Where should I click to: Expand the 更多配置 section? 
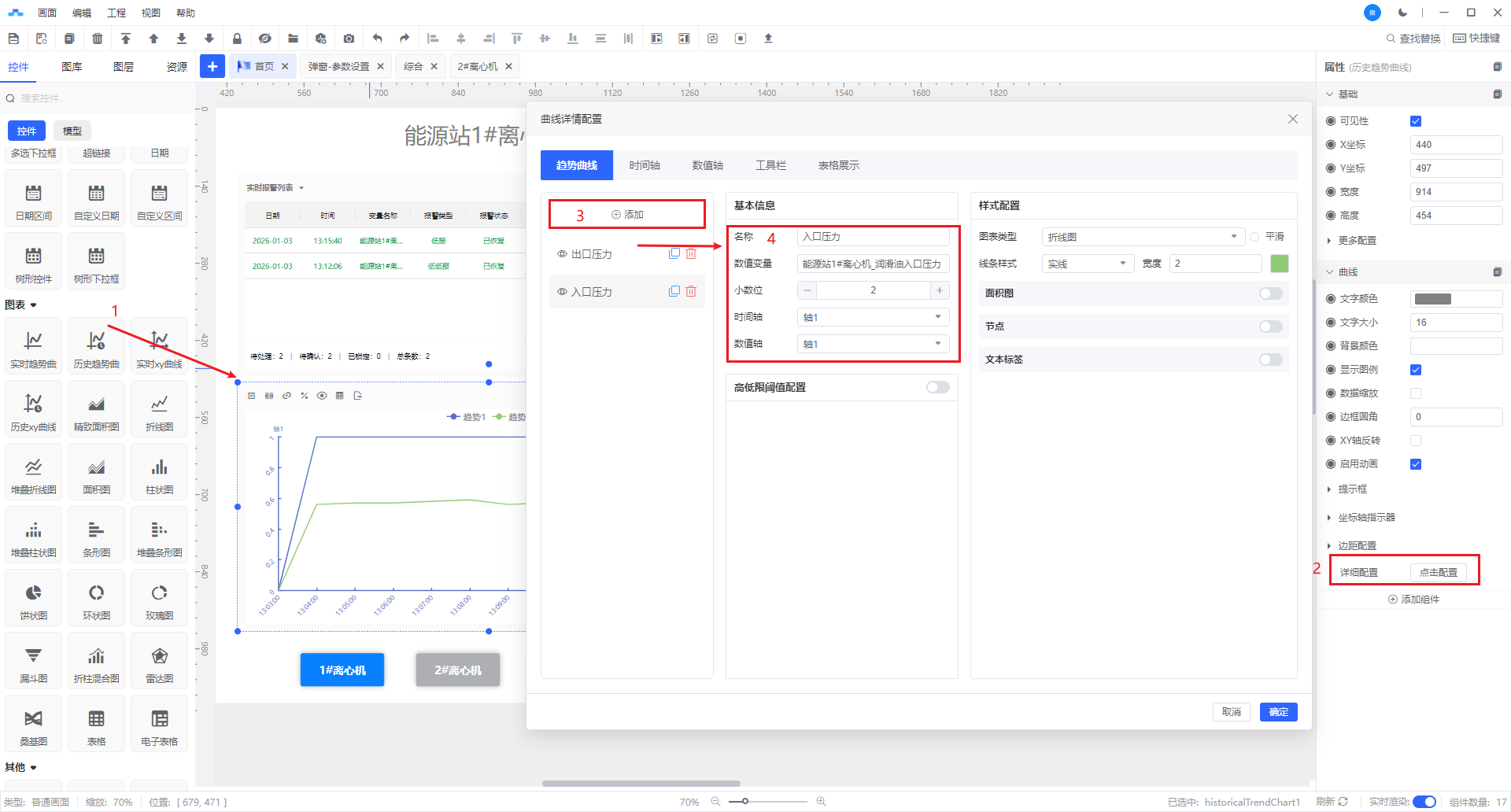pos(1357,241)
